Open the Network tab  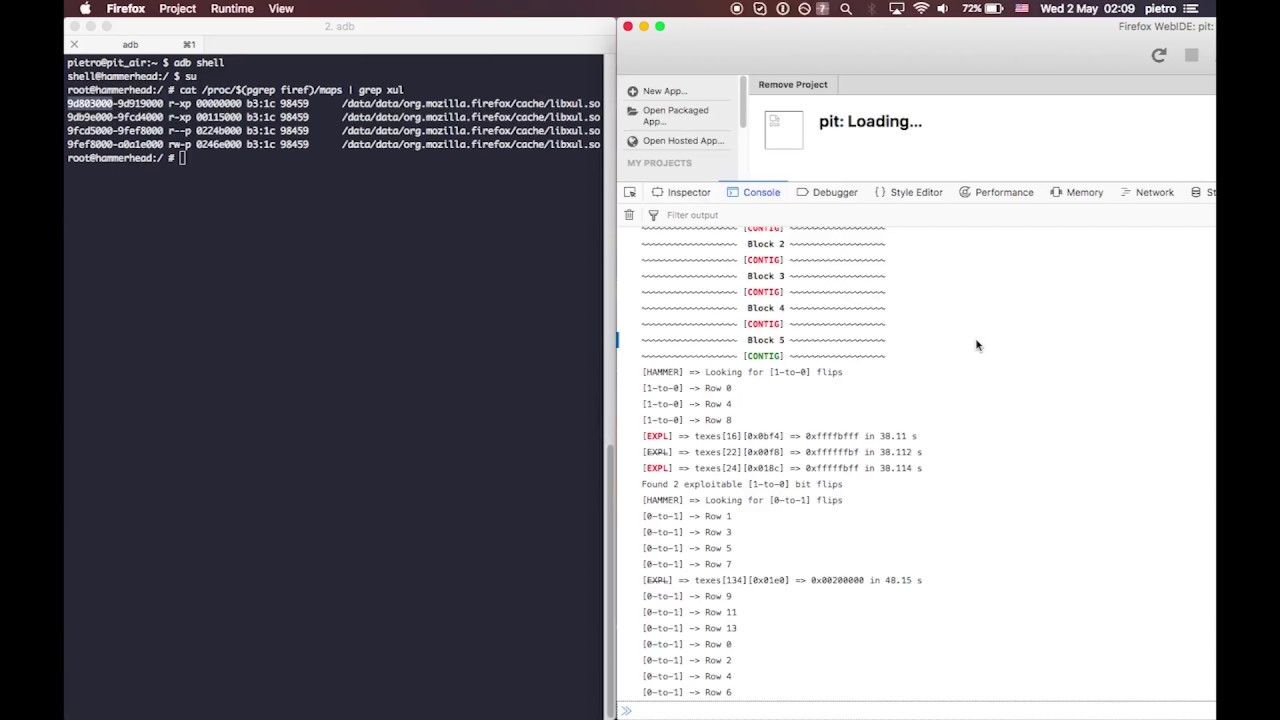[1147, 192]
